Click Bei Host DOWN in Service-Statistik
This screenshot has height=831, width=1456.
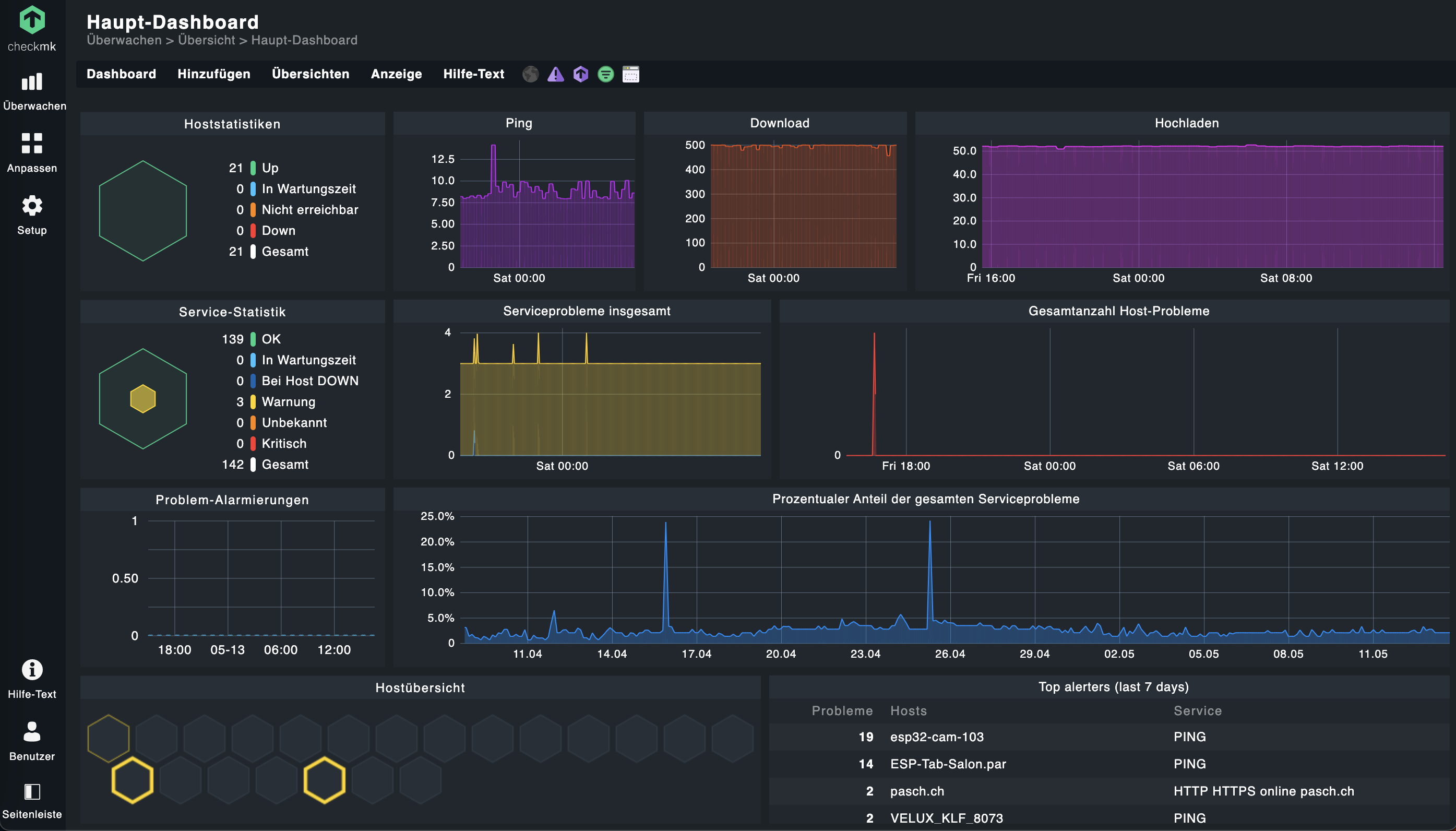310,381
